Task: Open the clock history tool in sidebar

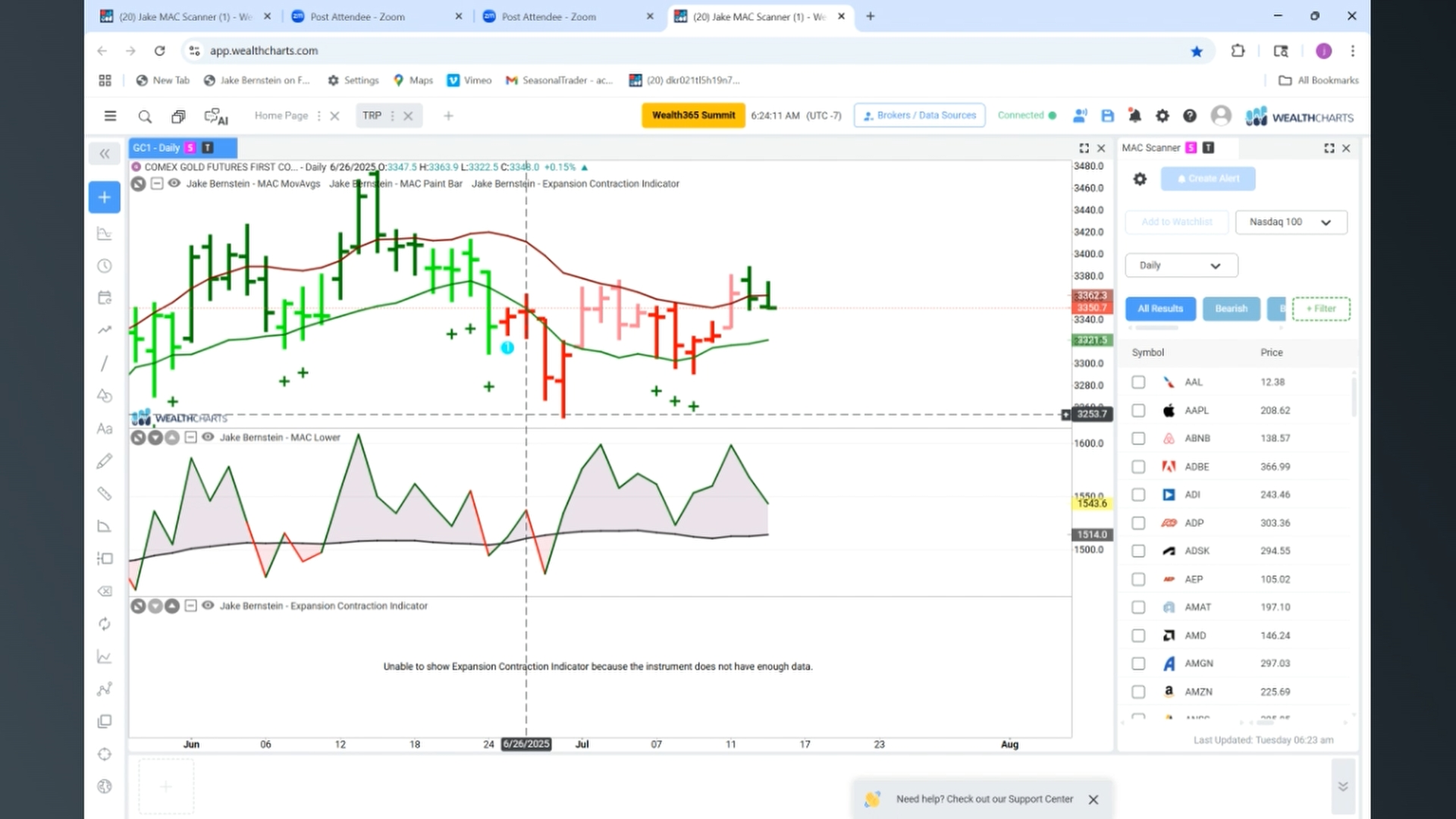Action: 105,266
